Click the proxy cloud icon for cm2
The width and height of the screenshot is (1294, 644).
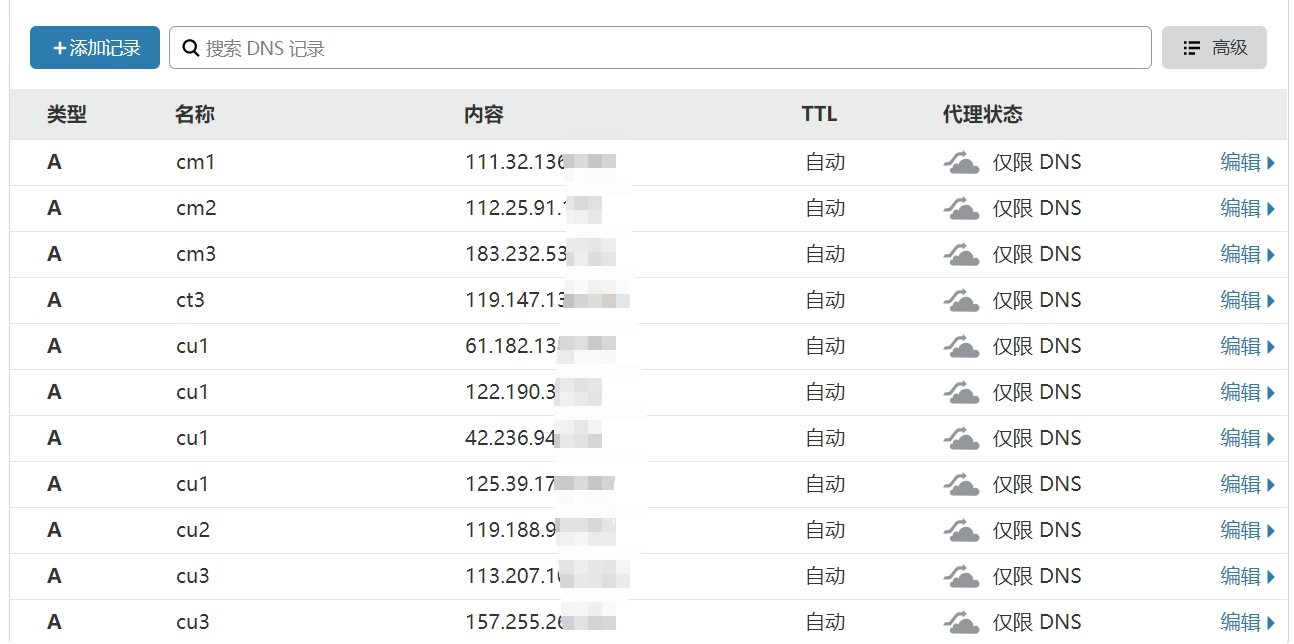(961, 209)
